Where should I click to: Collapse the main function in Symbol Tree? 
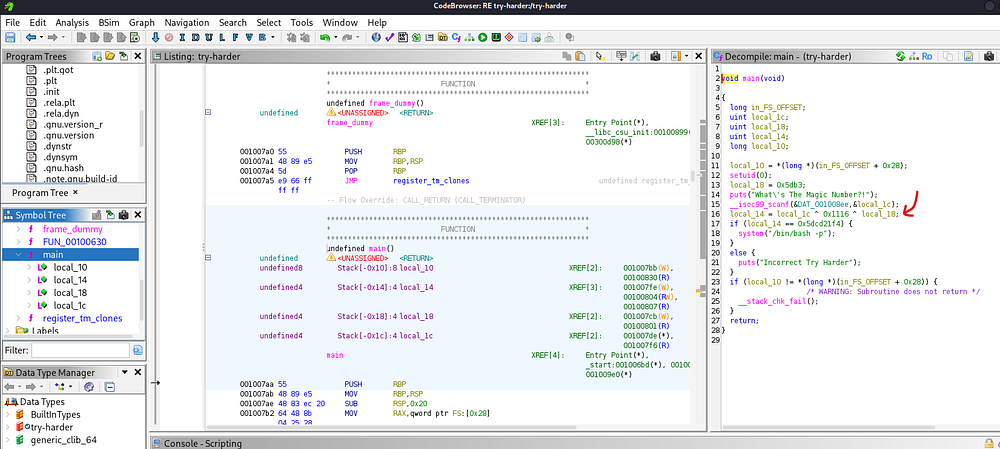20,255
